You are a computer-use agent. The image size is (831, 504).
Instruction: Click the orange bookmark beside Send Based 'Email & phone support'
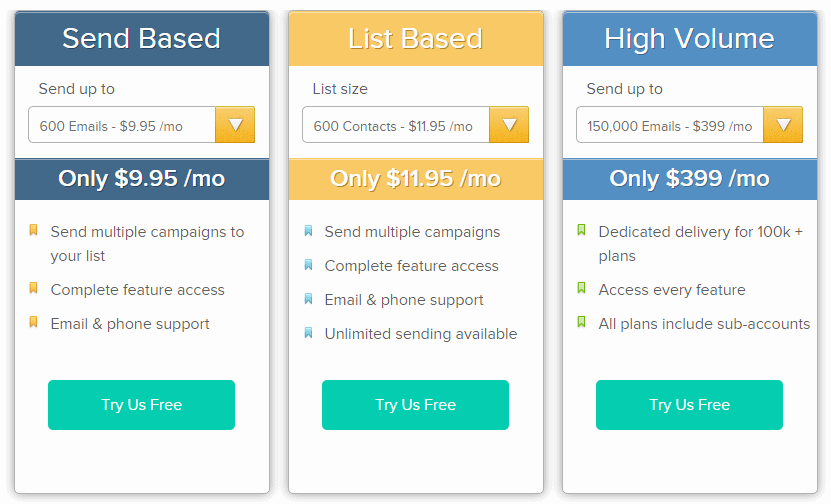[33, 322]
